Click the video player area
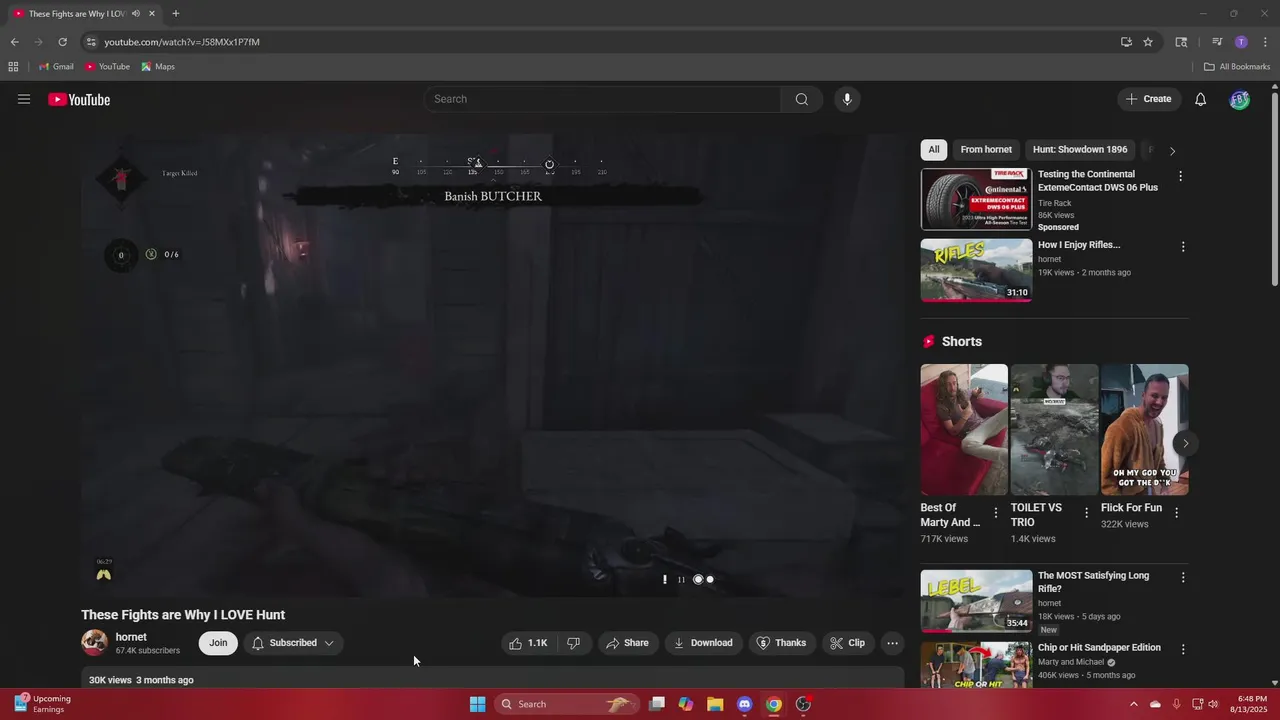The height and width of the screenshot is (720, 1280). [x=493, y=366]
